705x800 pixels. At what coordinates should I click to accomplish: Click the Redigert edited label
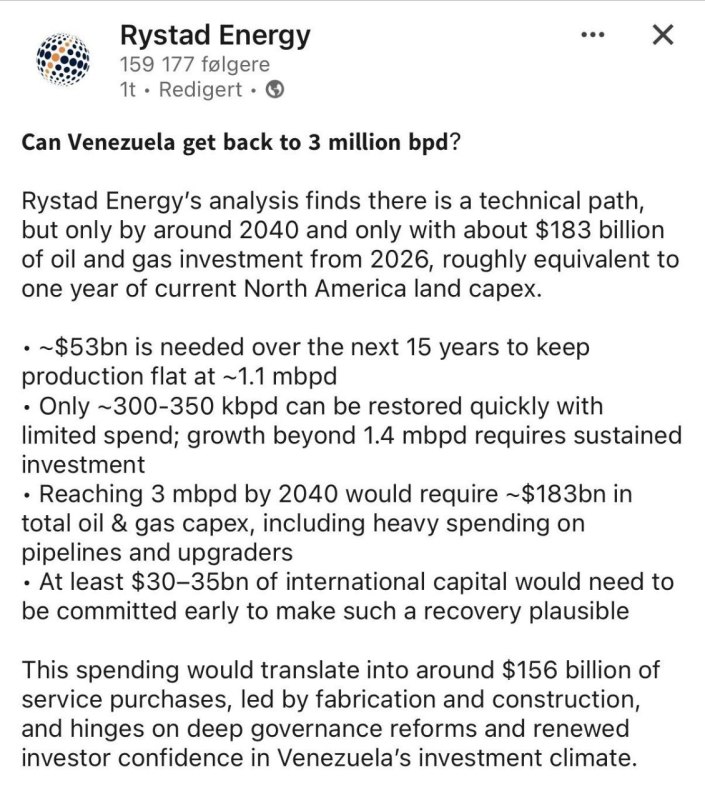pyautogui.click(x=200, y=90)
